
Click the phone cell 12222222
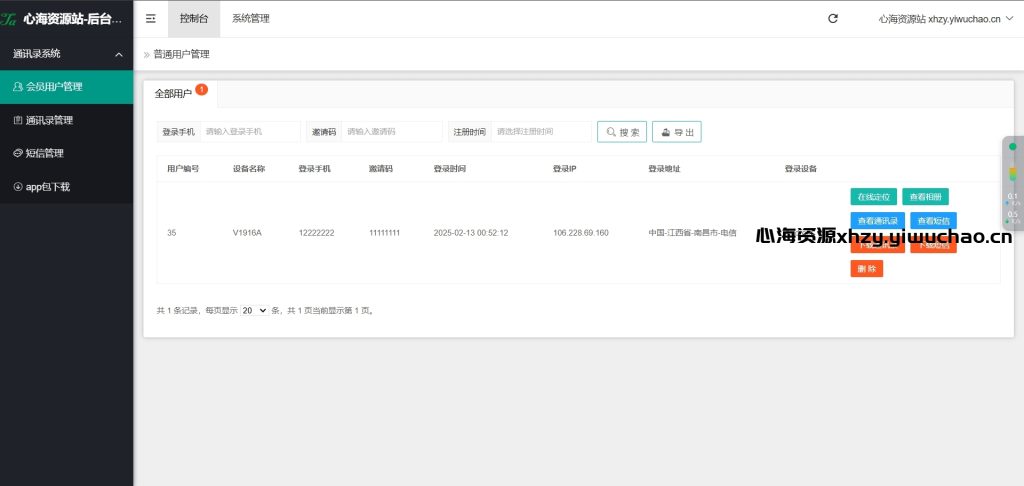317,233
